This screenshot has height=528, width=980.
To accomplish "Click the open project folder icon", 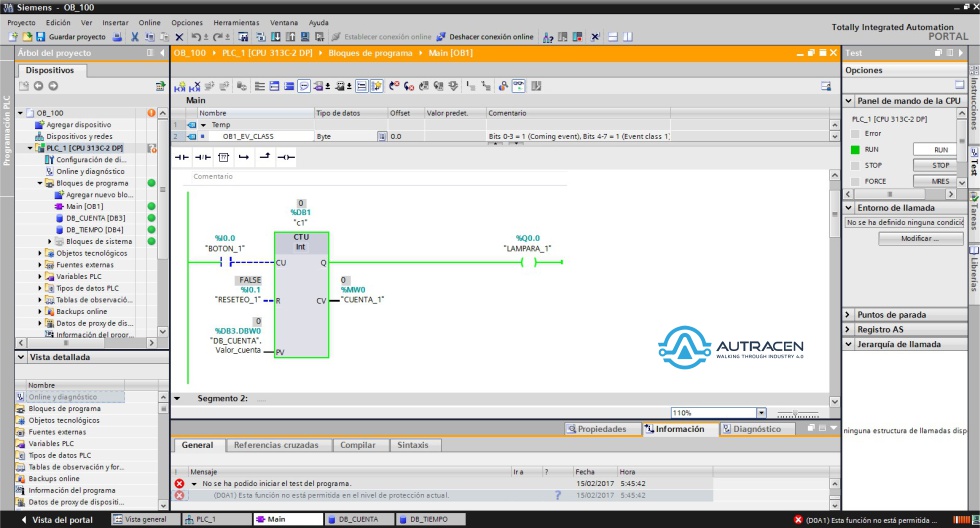I will (x=27, y=37).
